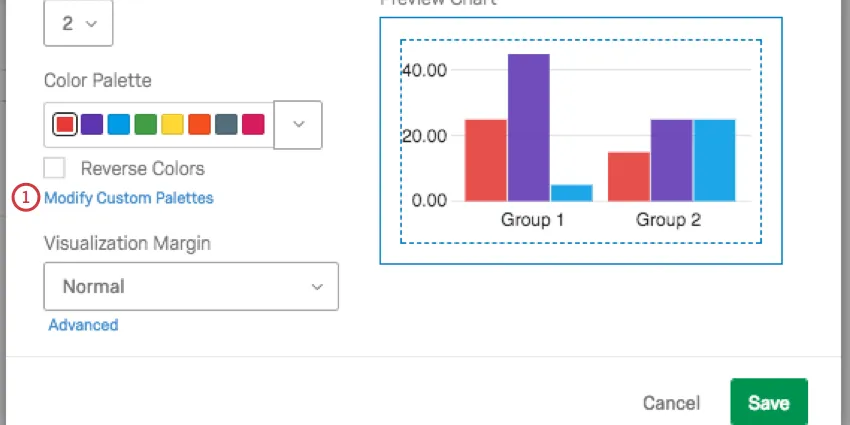Choose the green palette swatch
850x425 pixels.
[146, 124]
